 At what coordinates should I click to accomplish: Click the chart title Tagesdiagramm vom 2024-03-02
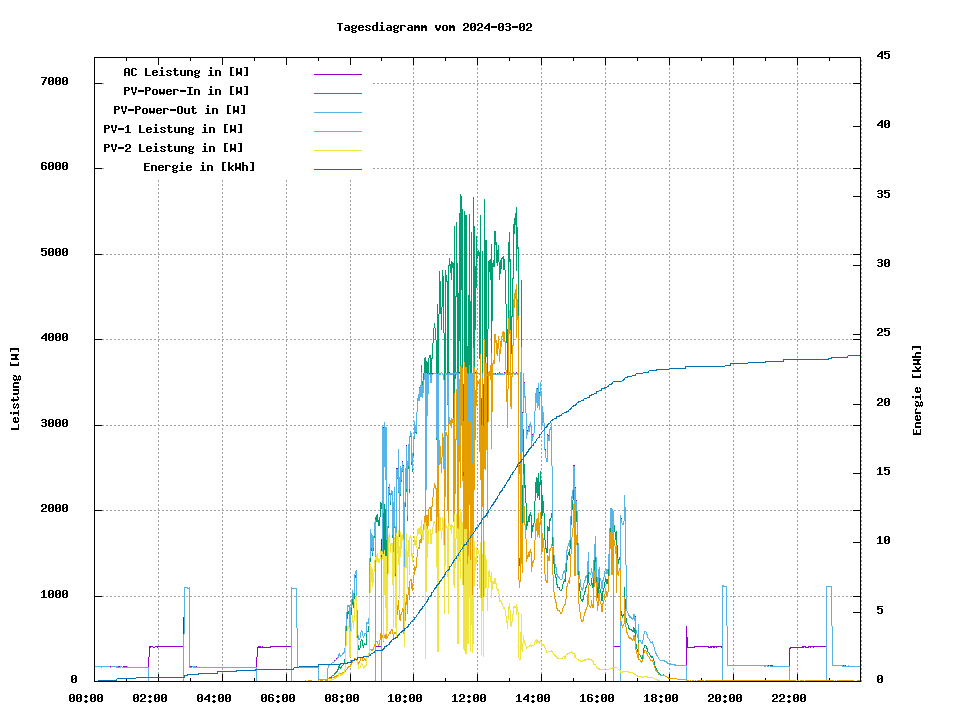(434, 27)
